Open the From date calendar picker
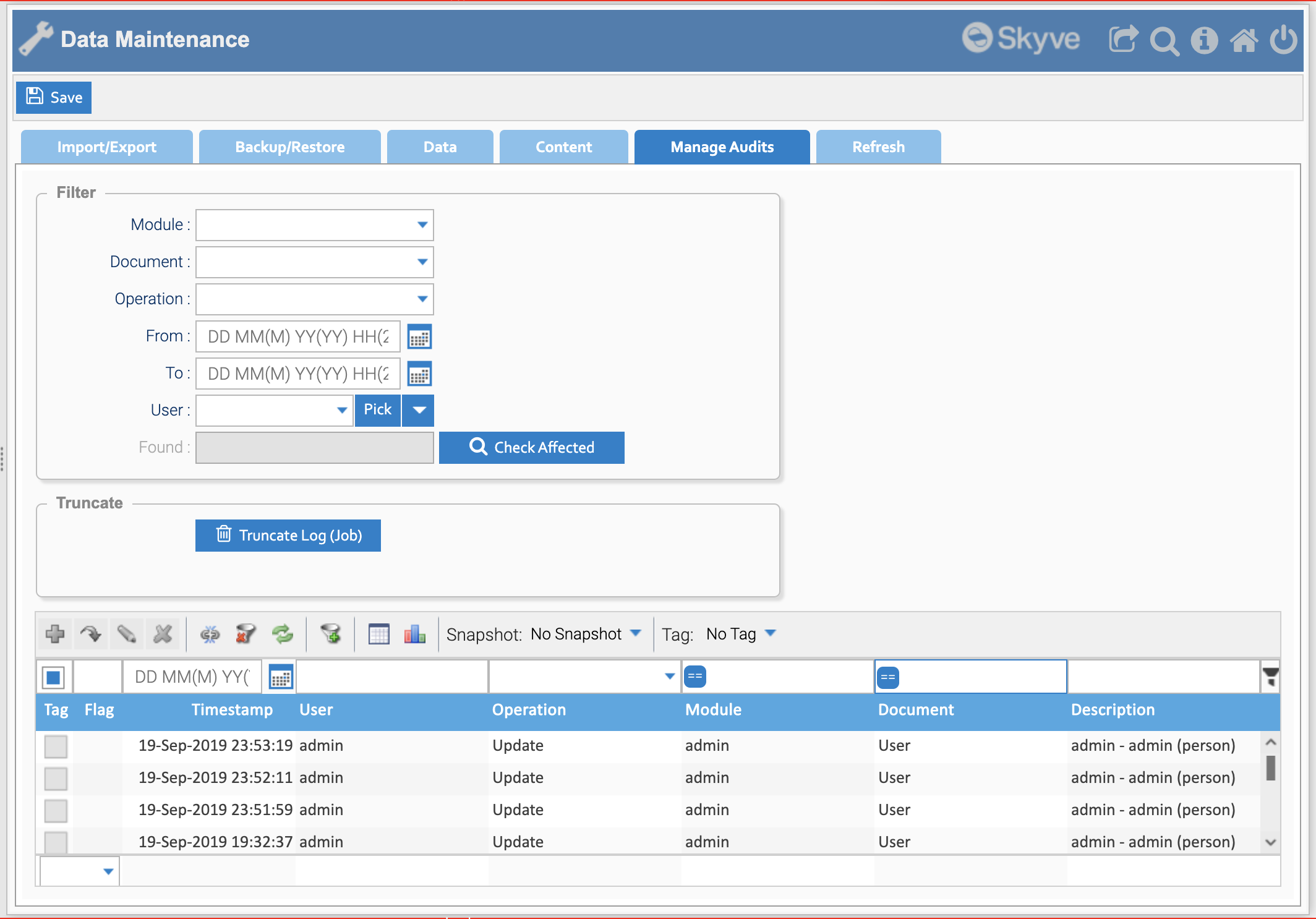This screenshot has height=919, width=1316. pyautogui.click(x=419, y=337)
